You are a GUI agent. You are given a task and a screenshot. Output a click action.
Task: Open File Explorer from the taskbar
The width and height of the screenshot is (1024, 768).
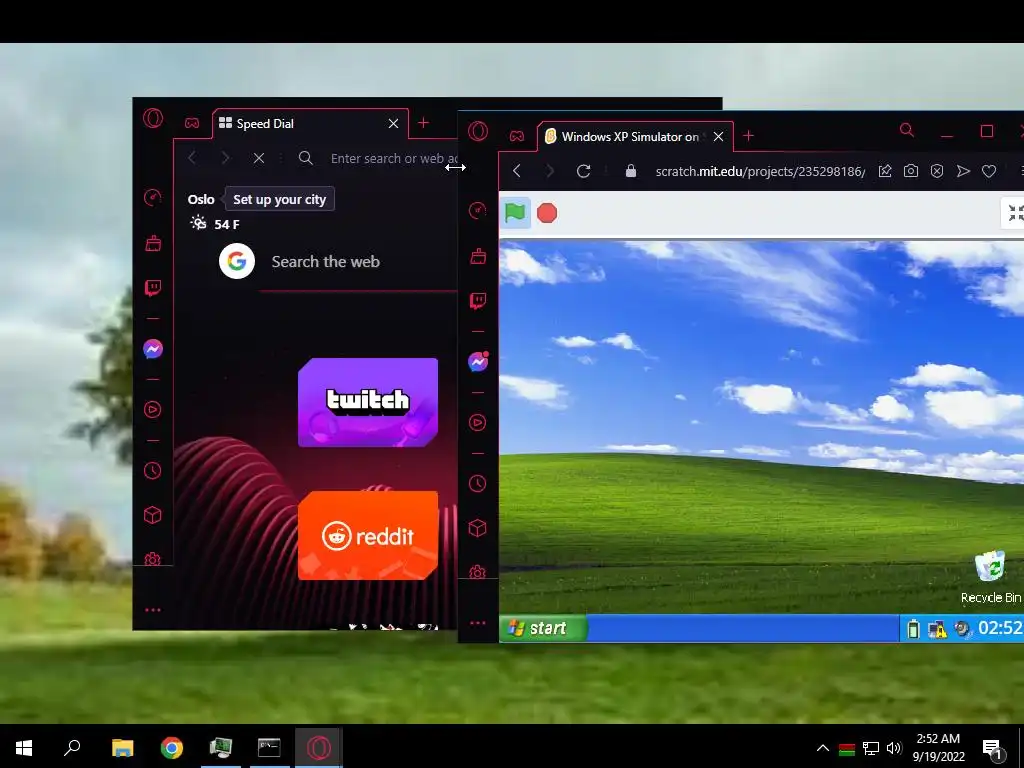(122, 748)
